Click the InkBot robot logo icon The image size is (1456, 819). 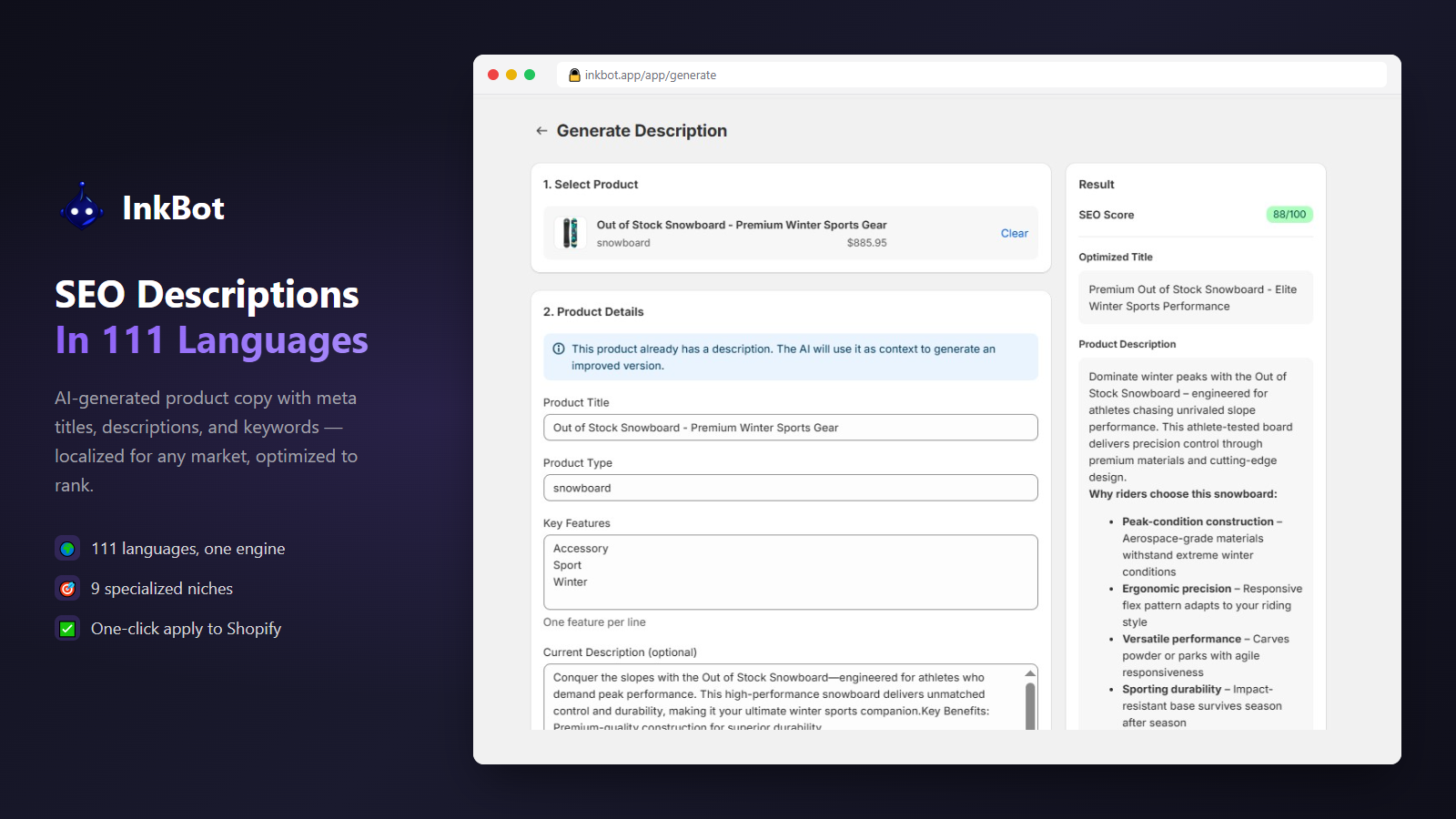coord(82,207)
